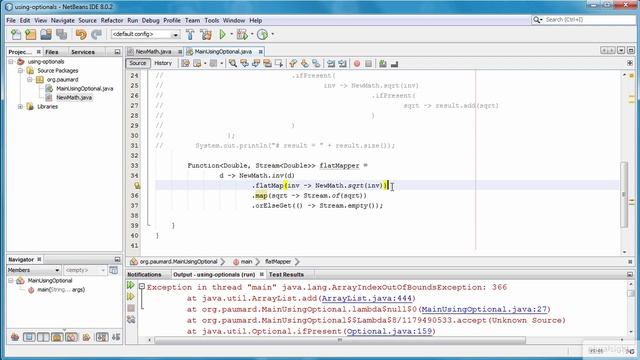Click the Debug Project toolbar icon
This screenshot has height=360, width=640.
click(242, 35)
